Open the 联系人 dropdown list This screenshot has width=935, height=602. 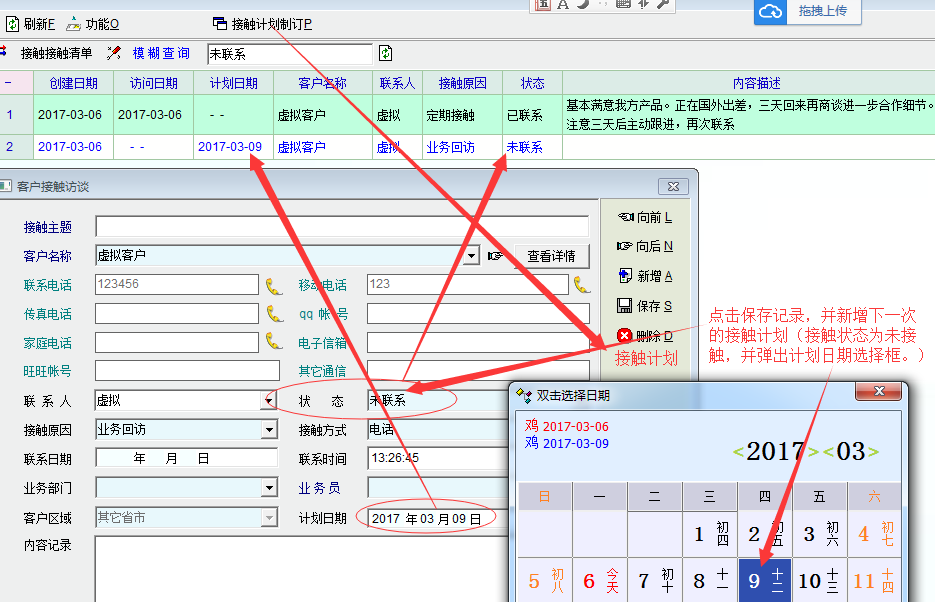tap(269, 401)
